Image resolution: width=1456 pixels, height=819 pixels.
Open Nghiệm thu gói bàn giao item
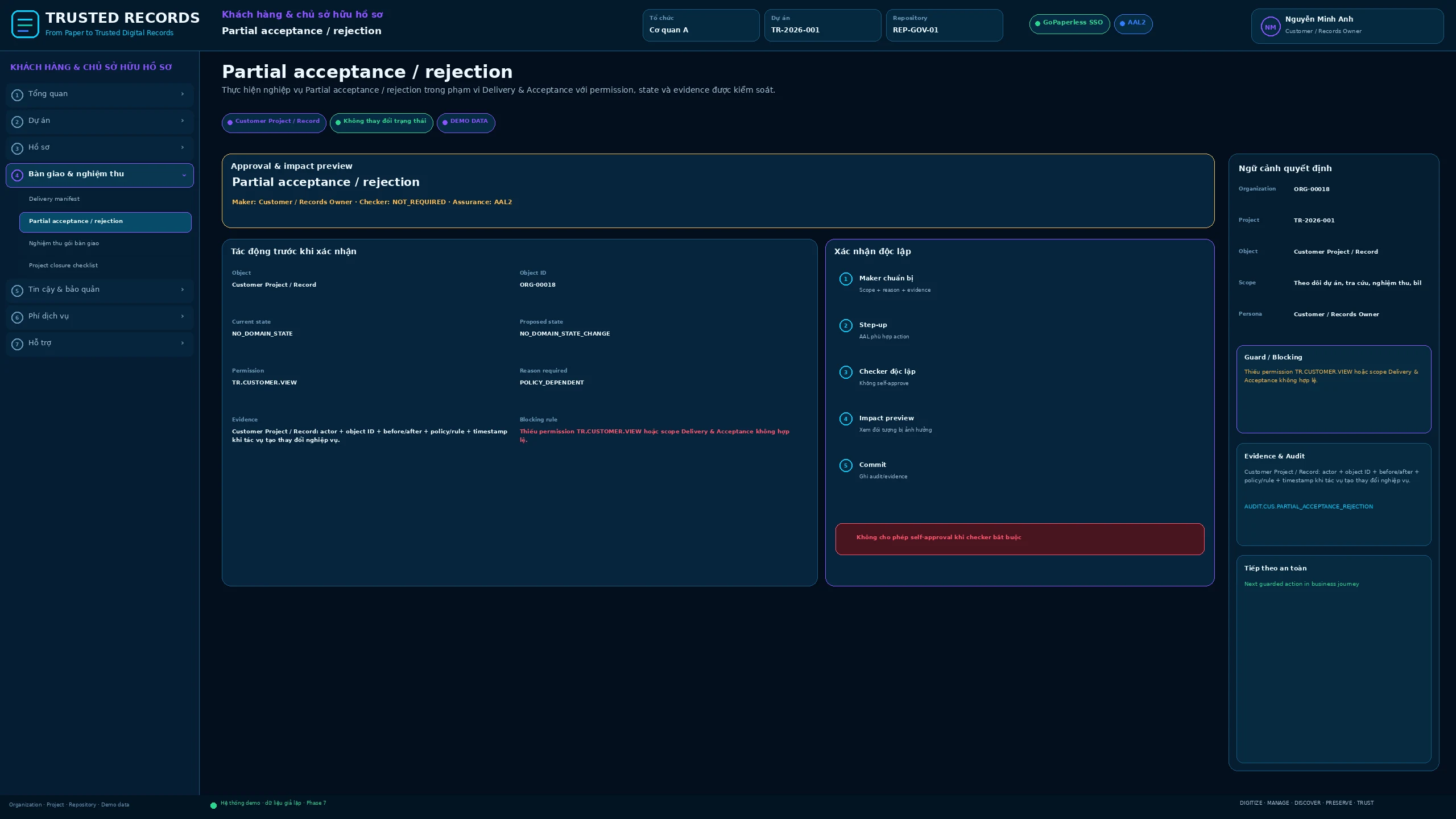pyautogui.click(x=105, y=243)
